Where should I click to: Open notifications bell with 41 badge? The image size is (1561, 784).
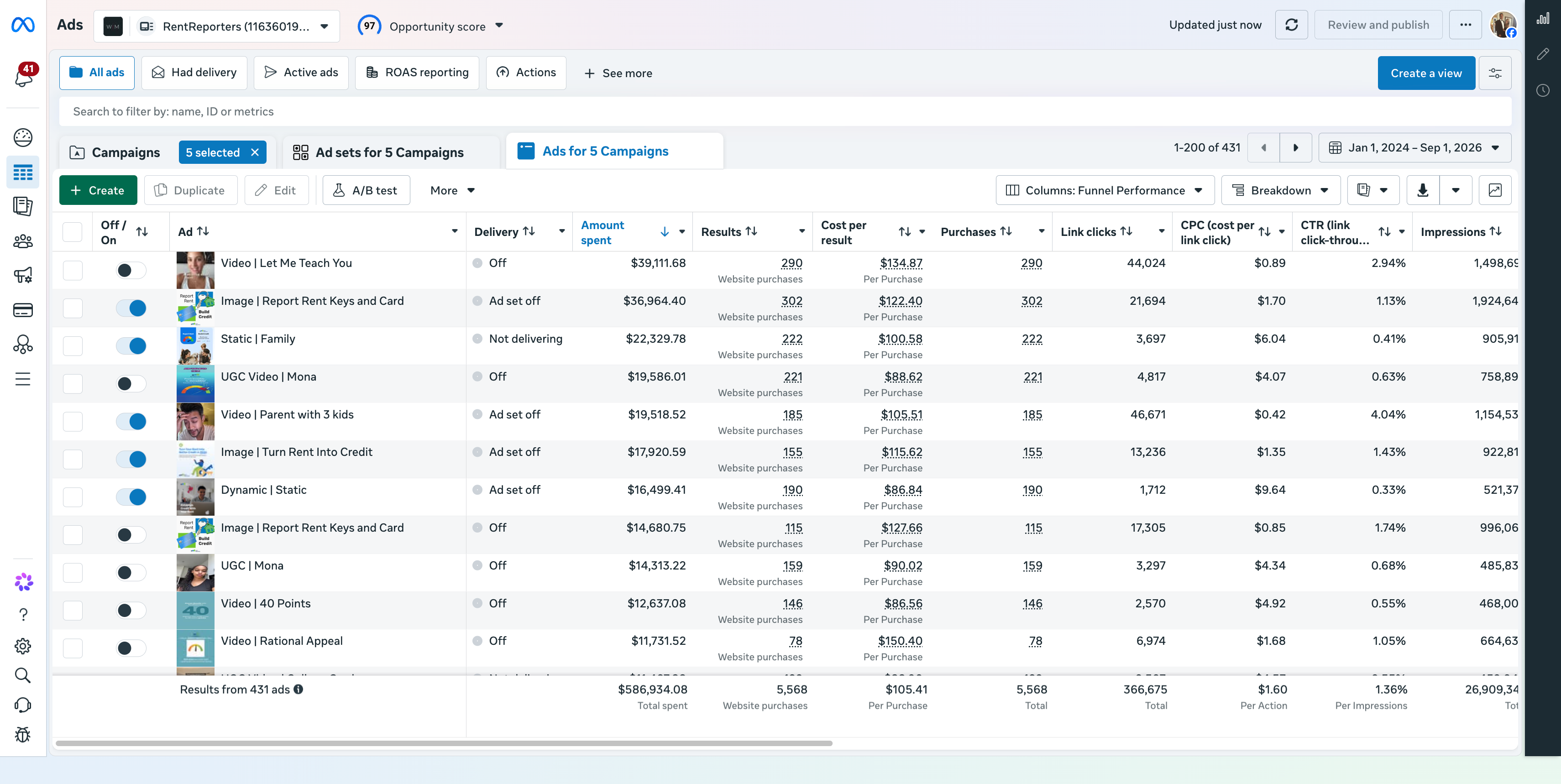coord(24,76)
